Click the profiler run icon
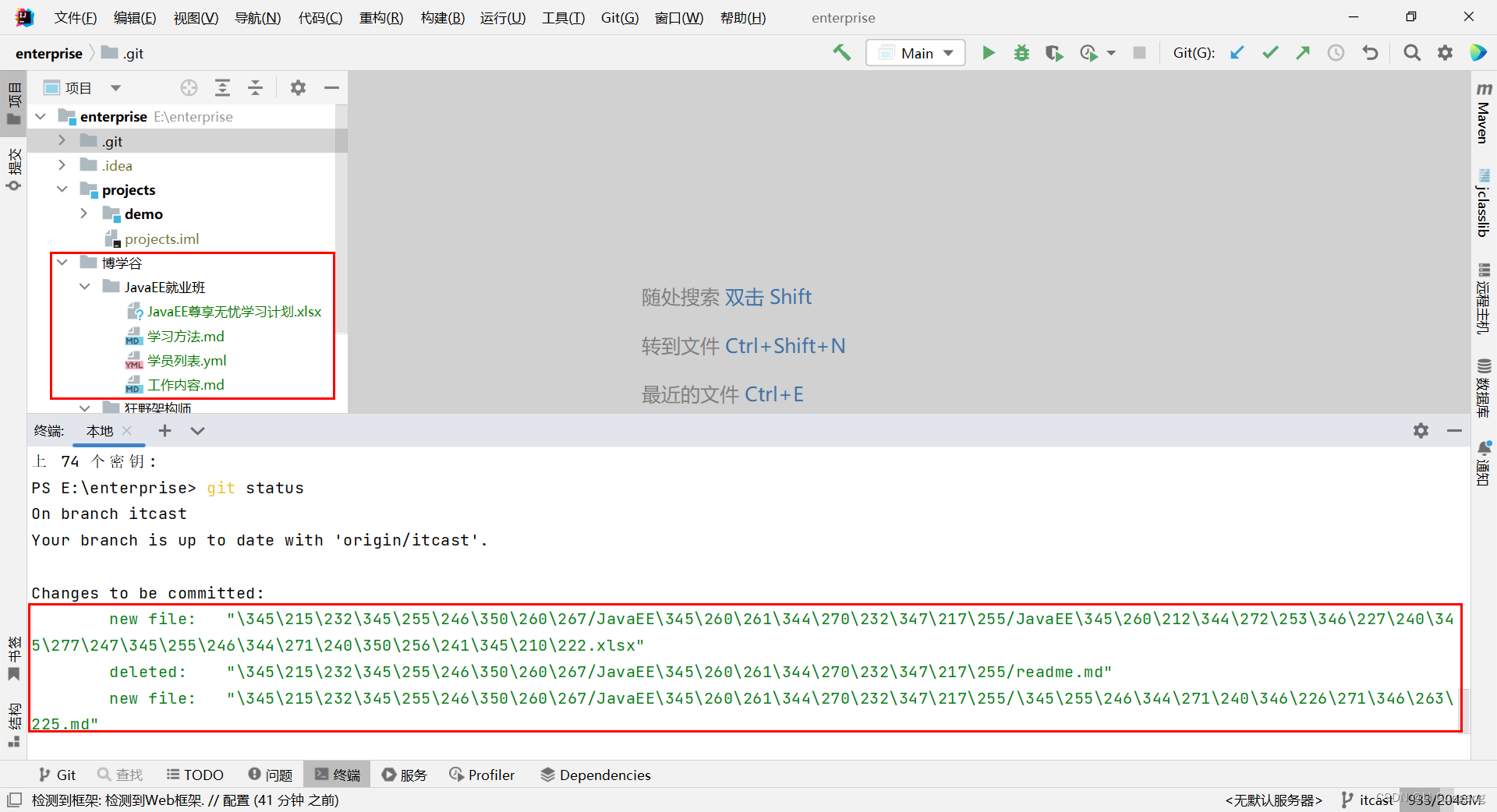The image size is (1497, 812). click(x=1088, y=53)
